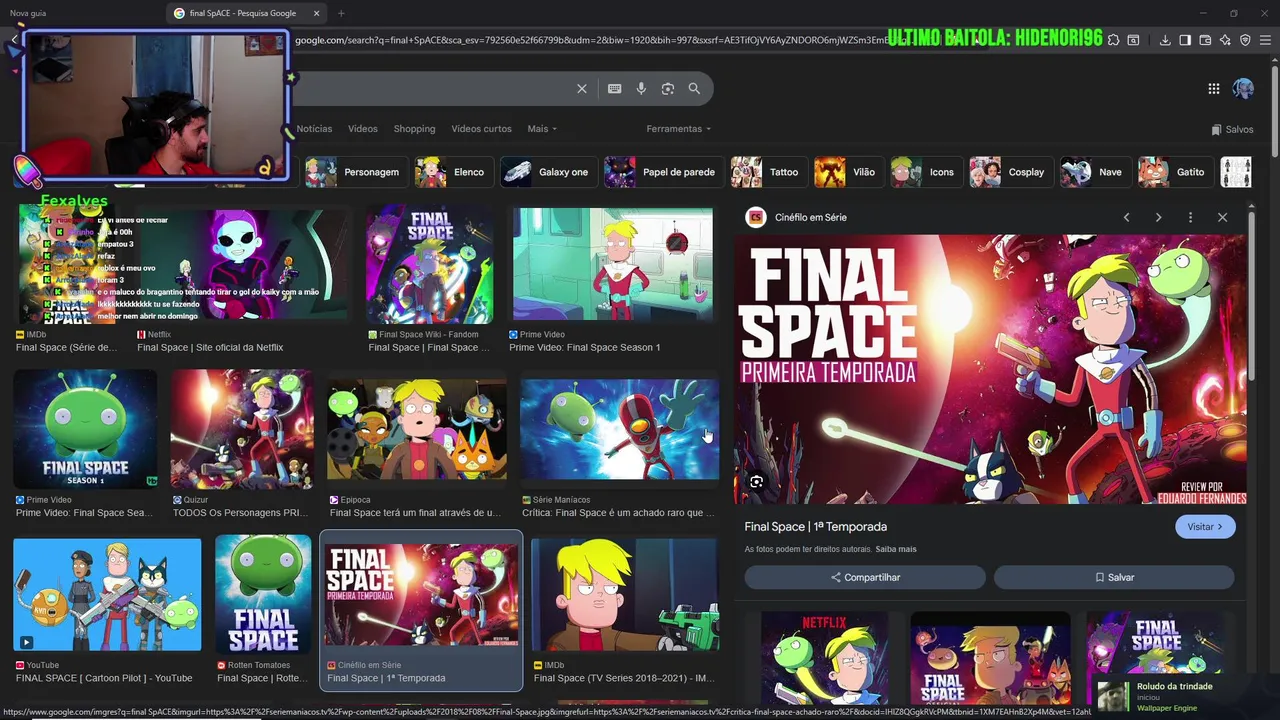Filter by Gatito chip
Image resolution: width=1280 pixels, height=720 pixels.
click(x=1174, y=172)
